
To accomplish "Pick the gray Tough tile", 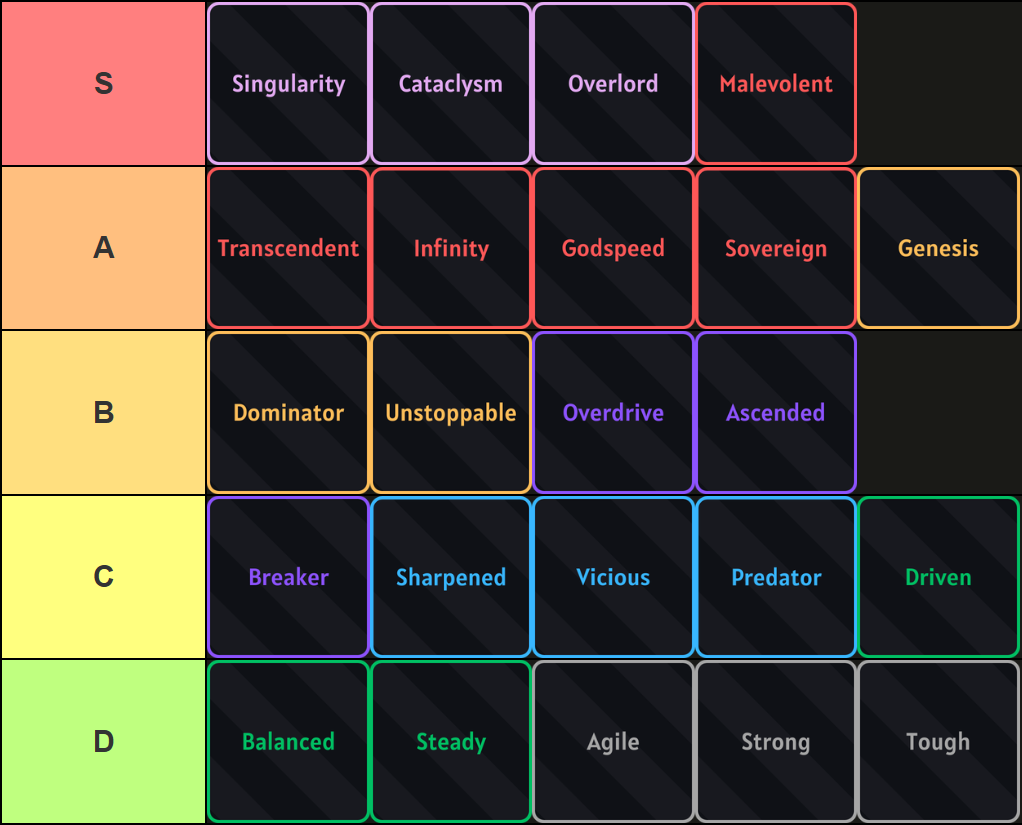I will 938,742.
